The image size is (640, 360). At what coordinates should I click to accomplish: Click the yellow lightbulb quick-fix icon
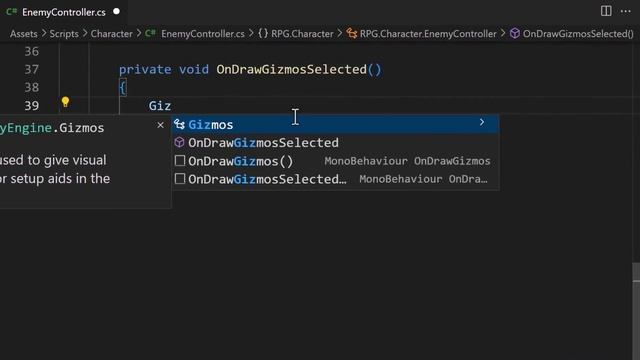(x=65, y=102)
